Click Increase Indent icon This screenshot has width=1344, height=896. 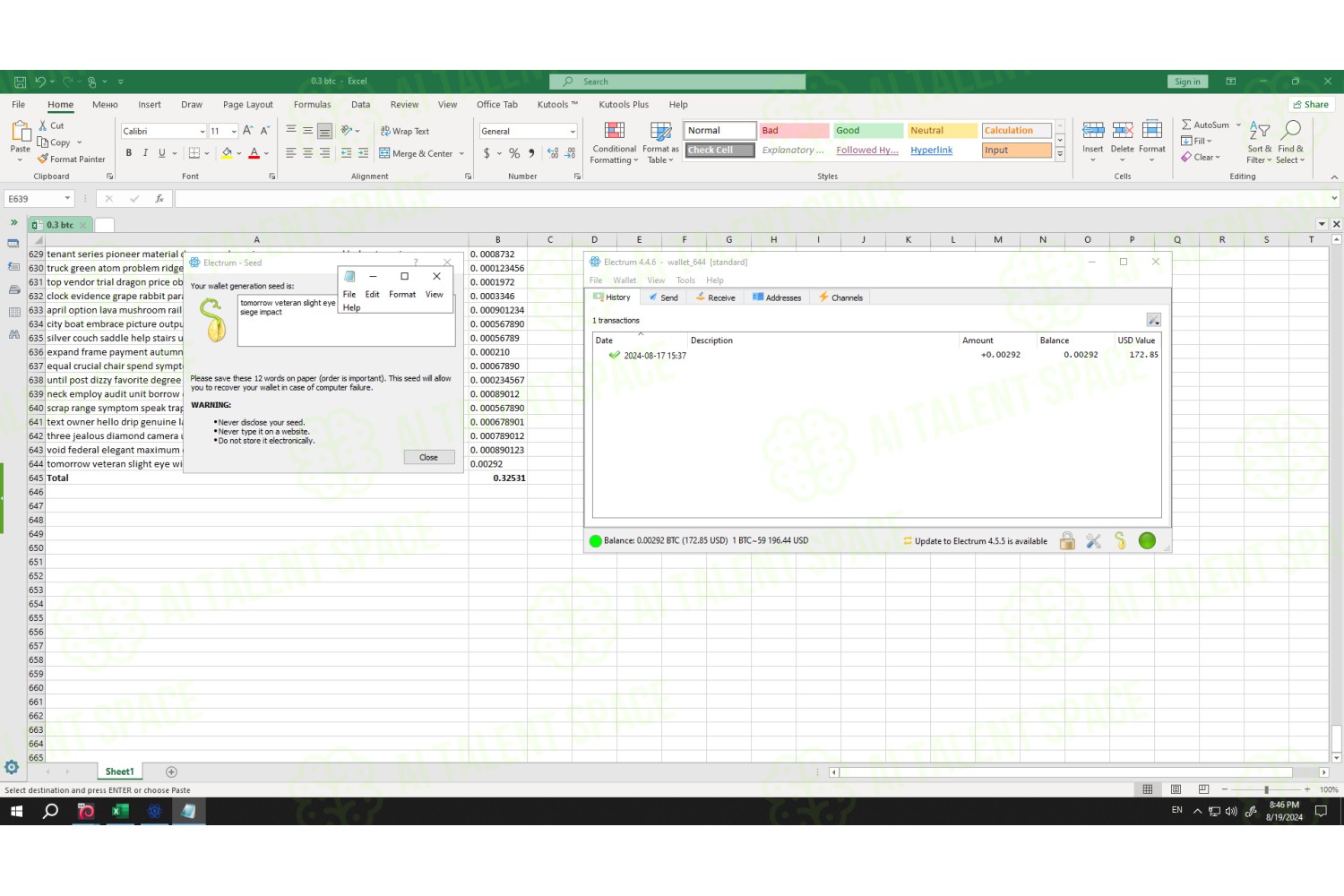click(x=363, y=153)
